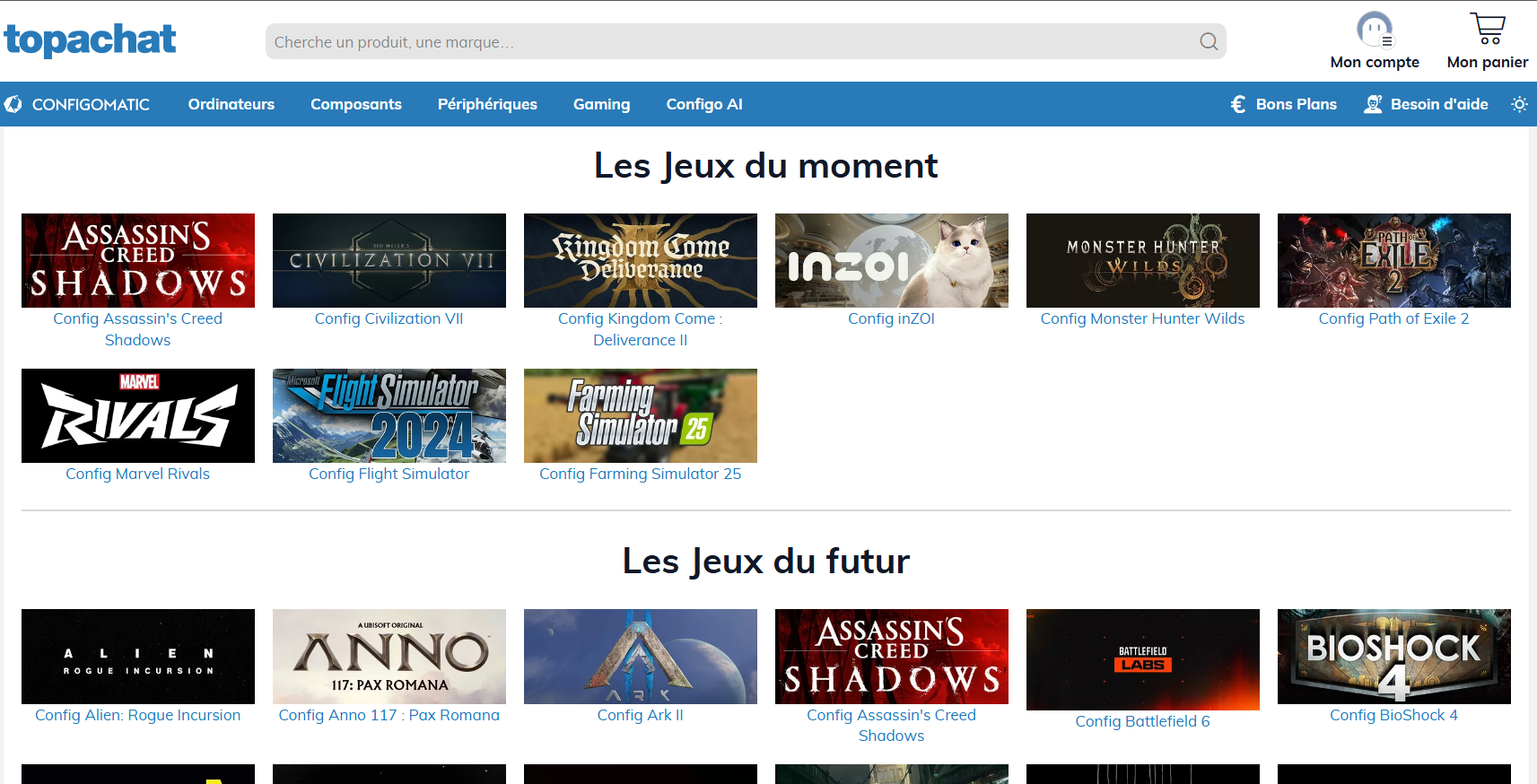Open the Alien Rogue Incursion thumbnail
Screen dimensions: 1537x784
[x=138, y=657]
